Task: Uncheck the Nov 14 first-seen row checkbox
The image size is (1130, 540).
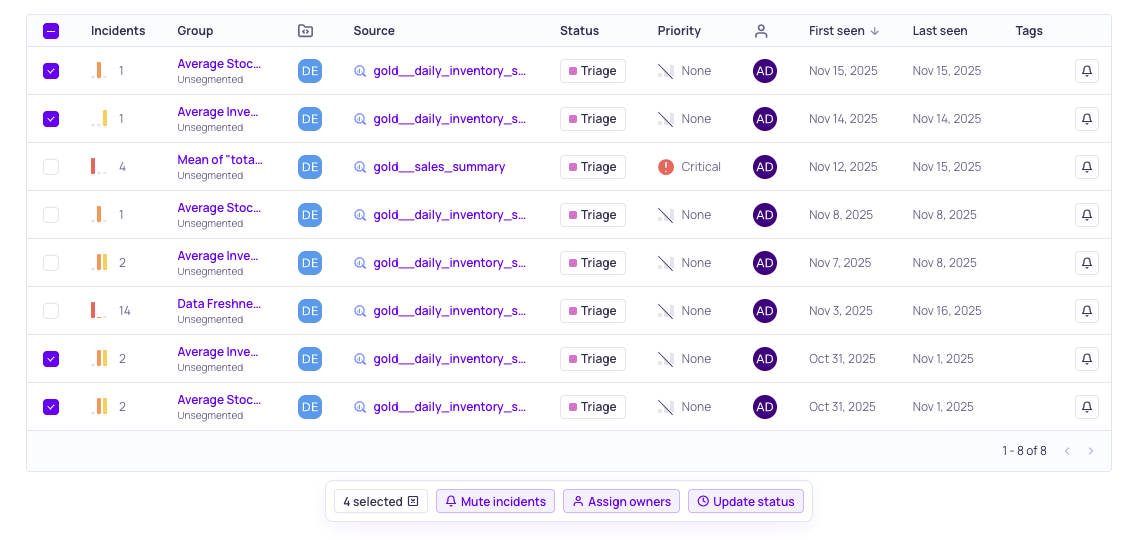Action: 50,119
